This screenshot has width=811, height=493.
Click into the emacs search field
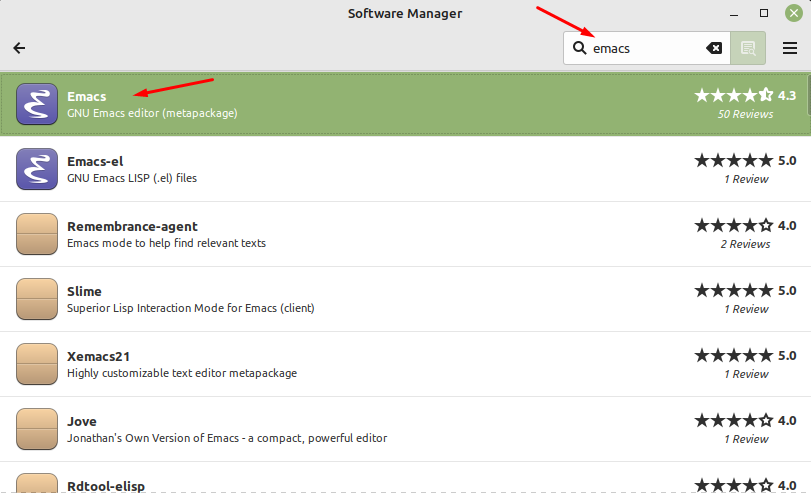[x=647, y=48]
